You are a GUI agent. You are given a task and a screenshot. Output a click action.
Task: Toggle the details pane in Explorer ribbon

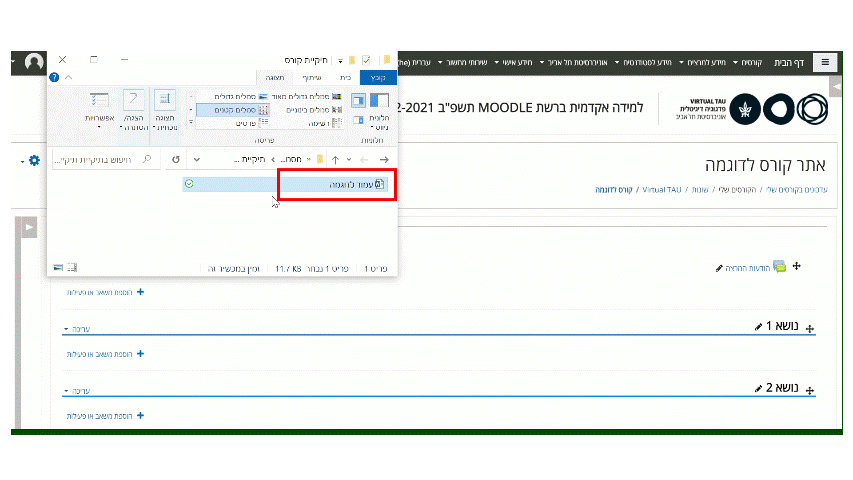[x=358, y=120]
